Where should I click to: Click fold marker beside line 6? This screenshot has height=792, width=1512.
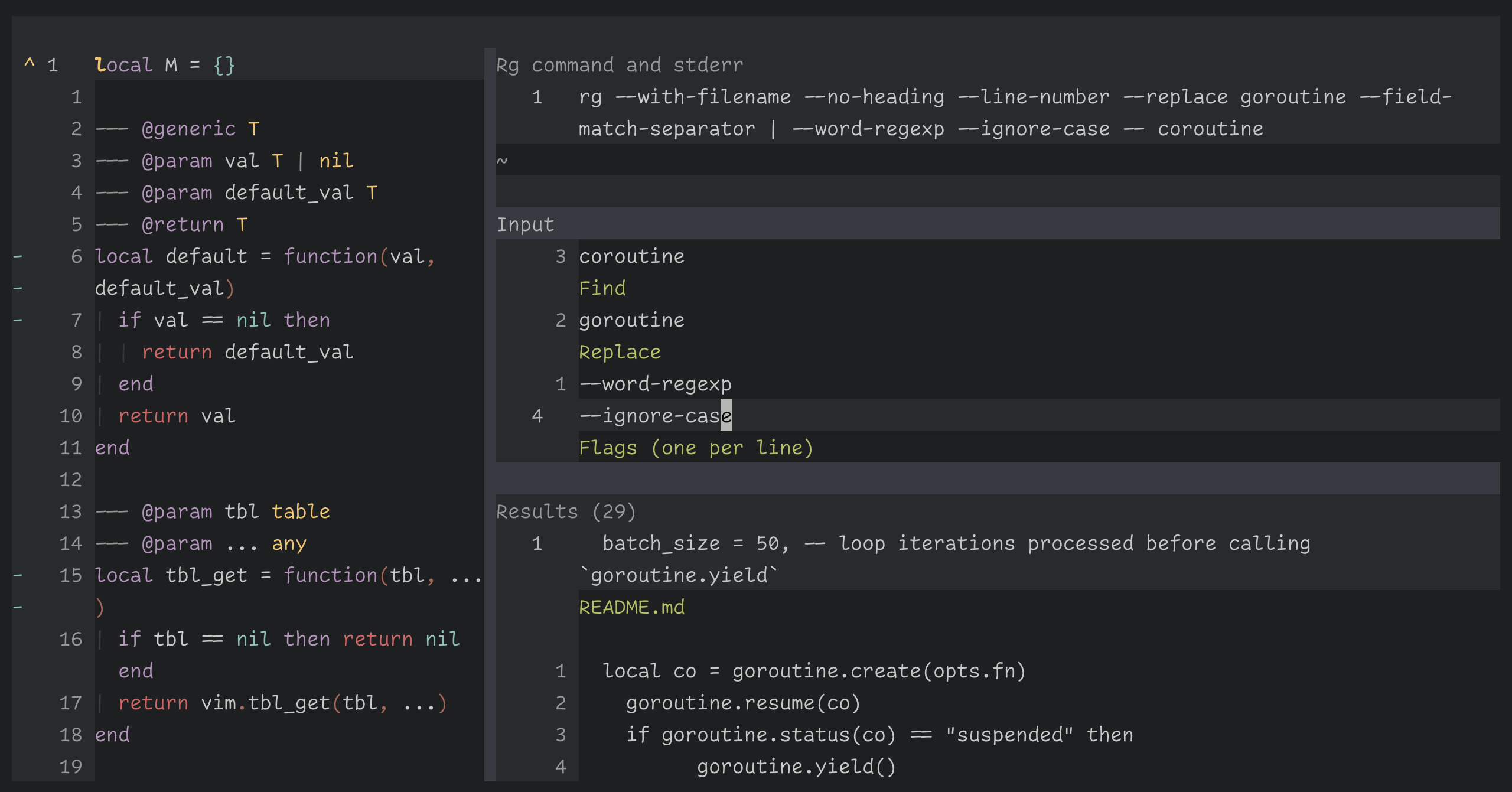[18, 256]
